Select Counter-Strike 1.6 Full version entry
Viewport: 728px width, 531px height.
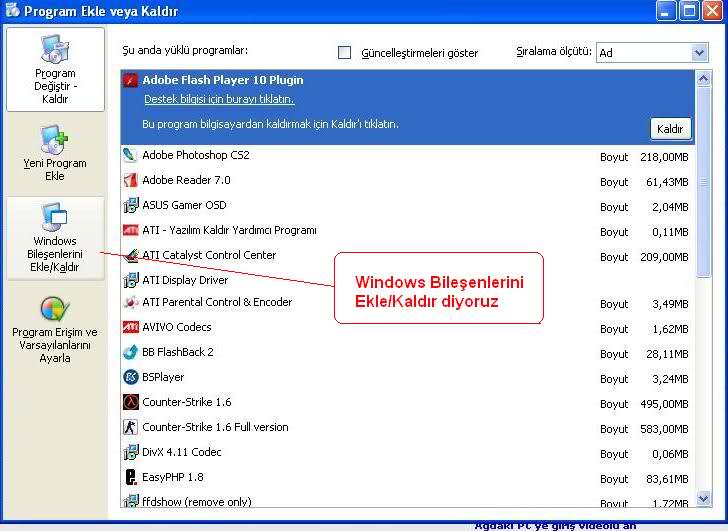tap(408, 429)
